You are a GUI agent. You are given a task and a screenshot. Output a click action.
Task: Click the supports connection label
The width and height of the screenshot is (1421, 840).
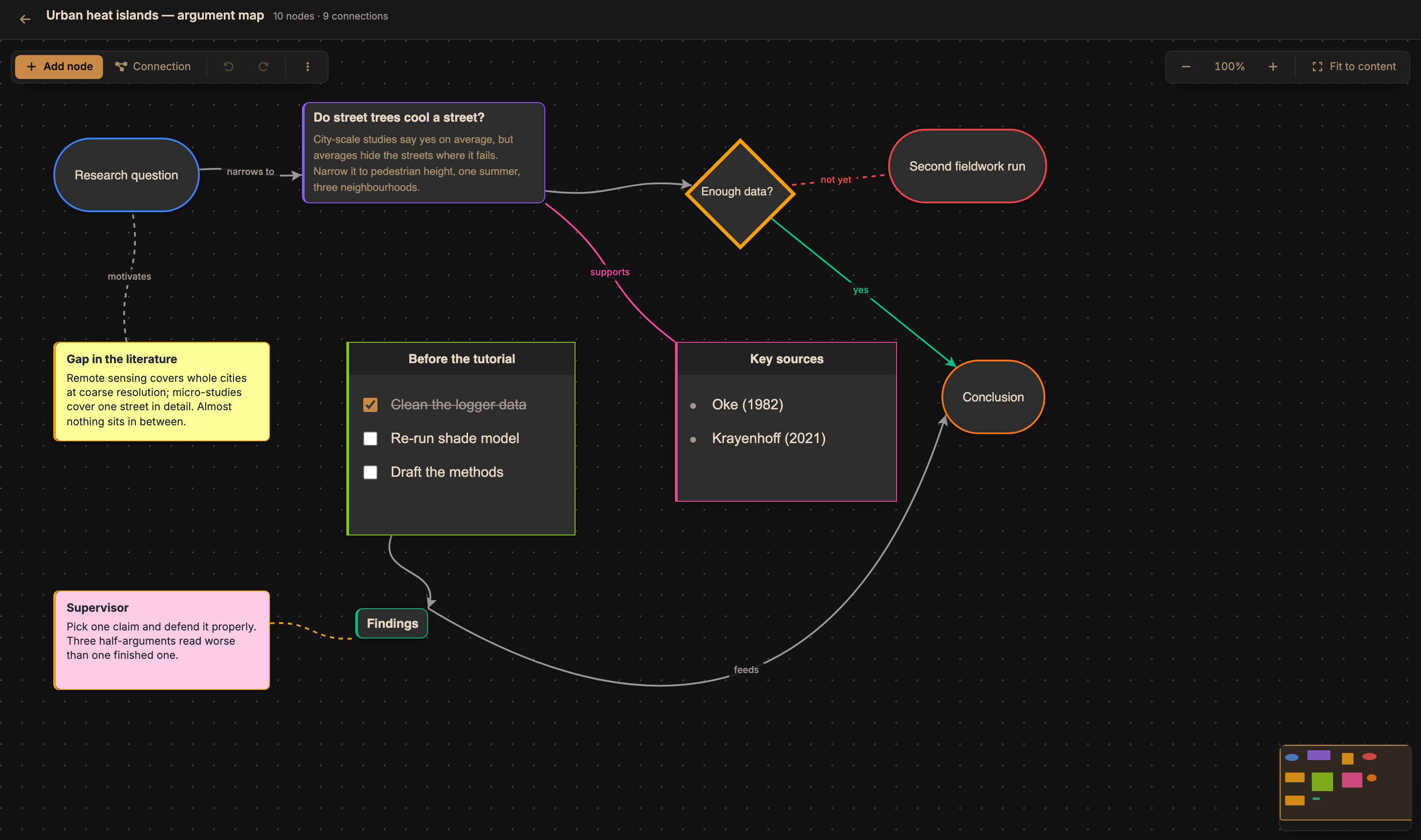610,272
